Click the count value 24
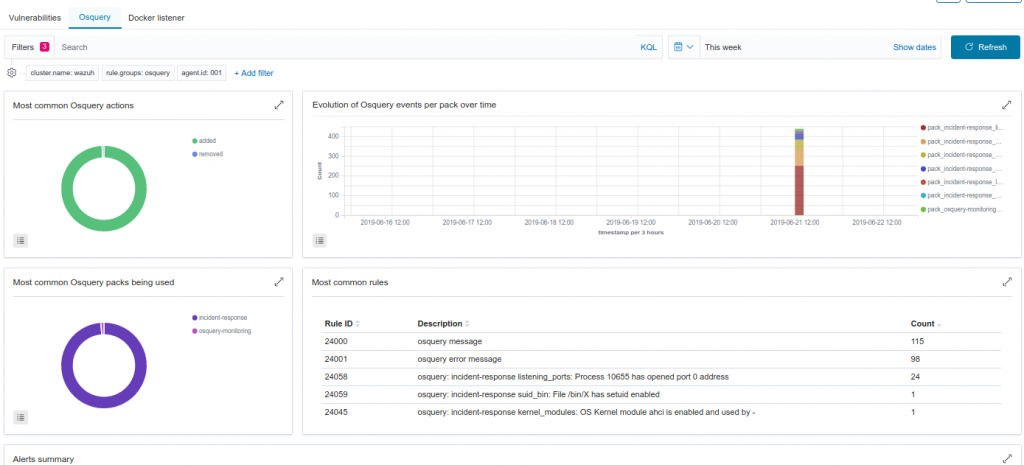The height and width of the screenshot is (465, 1024). coord(916,377)
